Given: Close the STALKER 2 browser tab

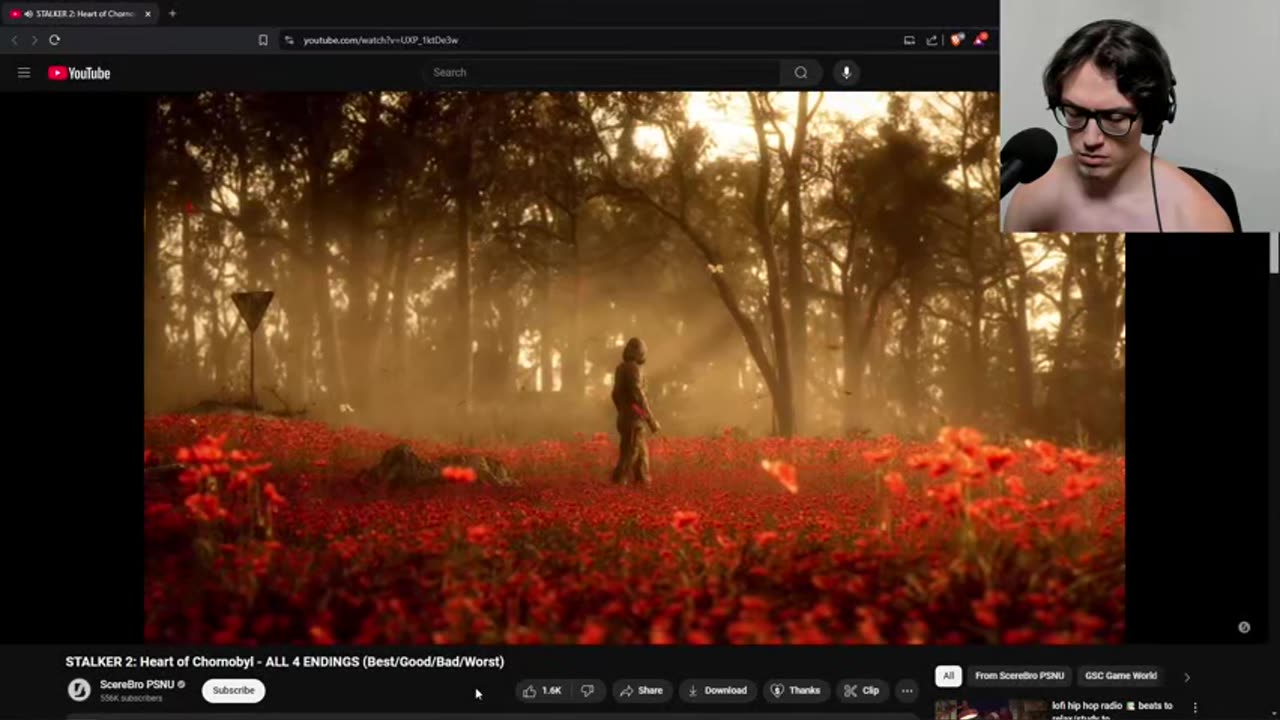Looking at the screenshot, I should coord(148,14).
